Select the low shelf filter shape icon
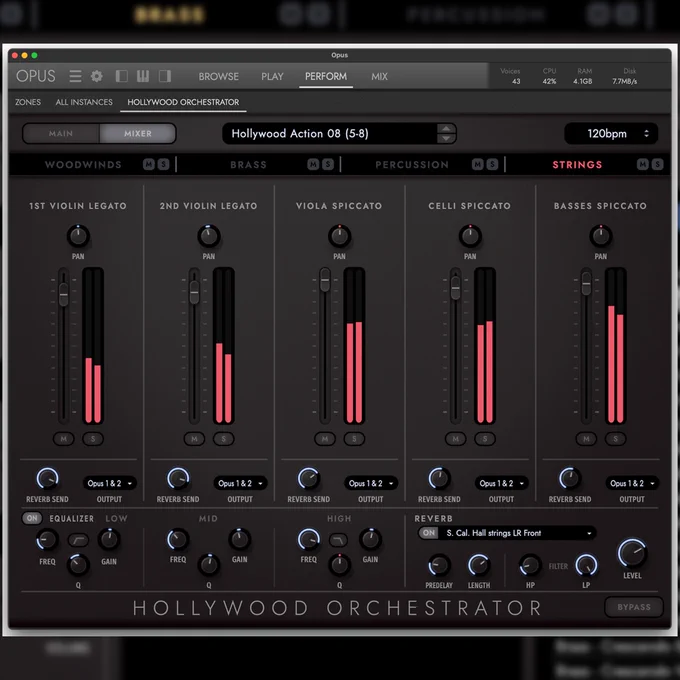This screenshot has width=680, height=680. pyautogui.click(x=78, y=540)
